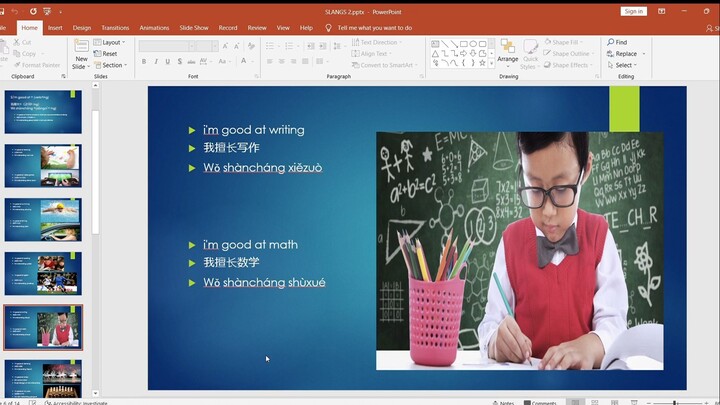
Task: Expand the Layout dropdown
Action: (x=111, y=43)
